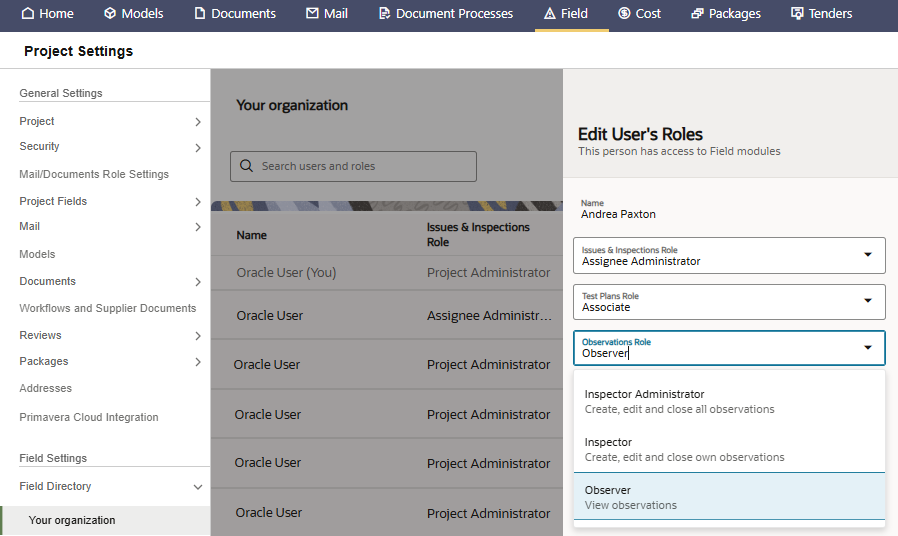Expand the Security settings section
The width and height of the screenshot is (898, 536).
click(198, 147)
